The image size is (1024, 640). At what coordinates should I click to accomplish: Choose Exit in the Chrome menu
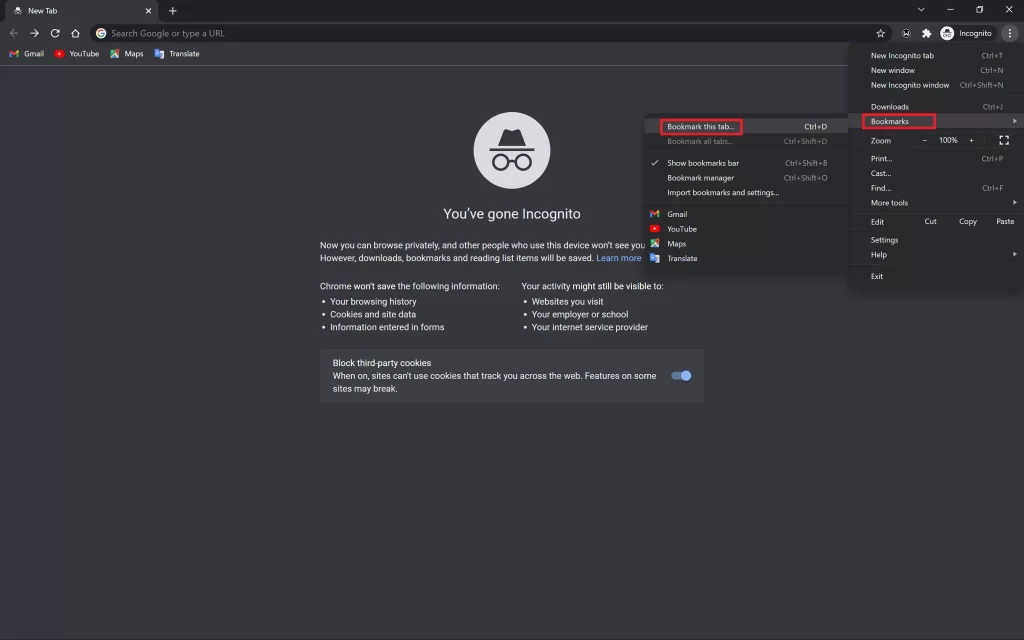point(936,276)
